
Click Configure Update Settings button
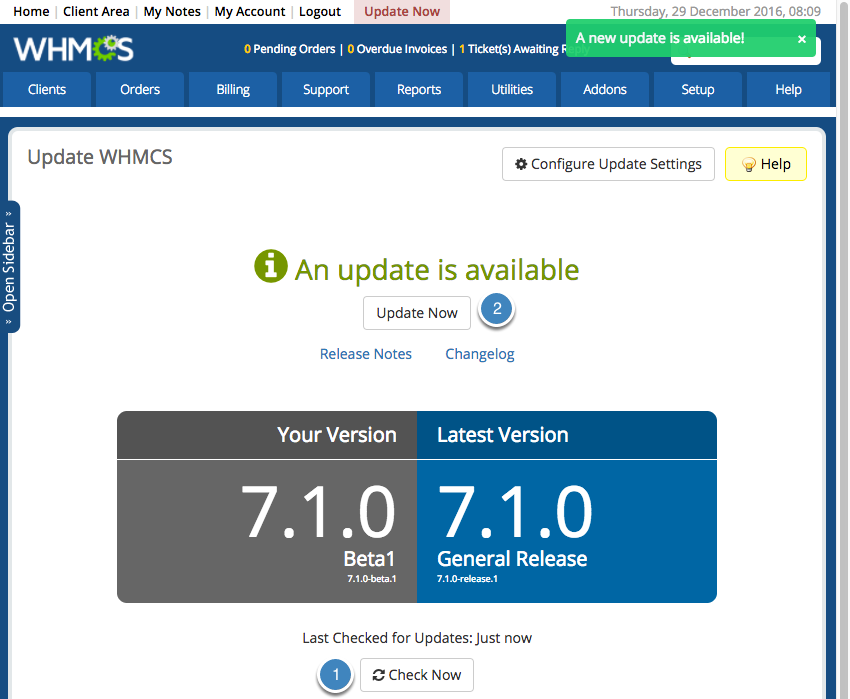click(608, 164)
